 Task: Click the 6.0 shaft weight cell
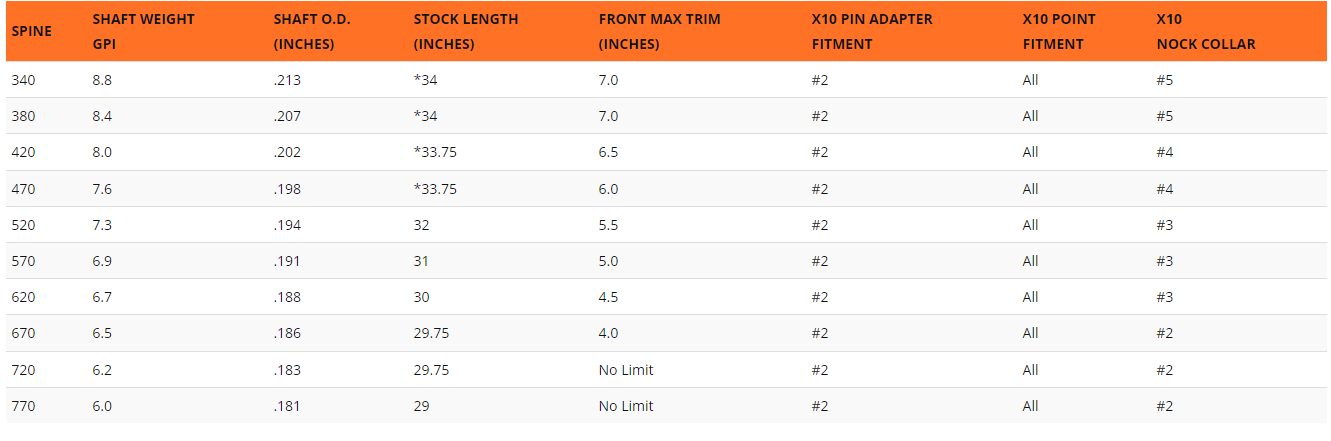[102, 406]
